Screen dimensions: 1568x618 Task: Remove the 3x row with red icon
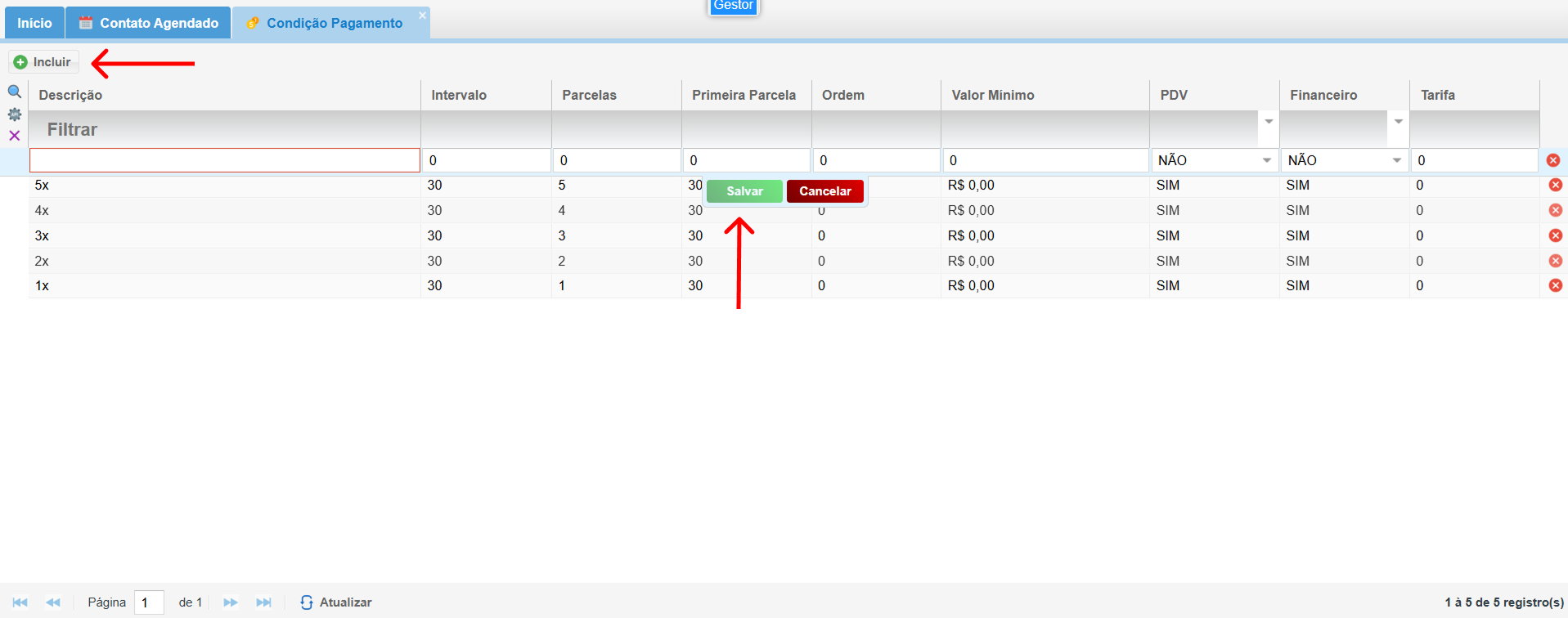[x=1555, y=235]
